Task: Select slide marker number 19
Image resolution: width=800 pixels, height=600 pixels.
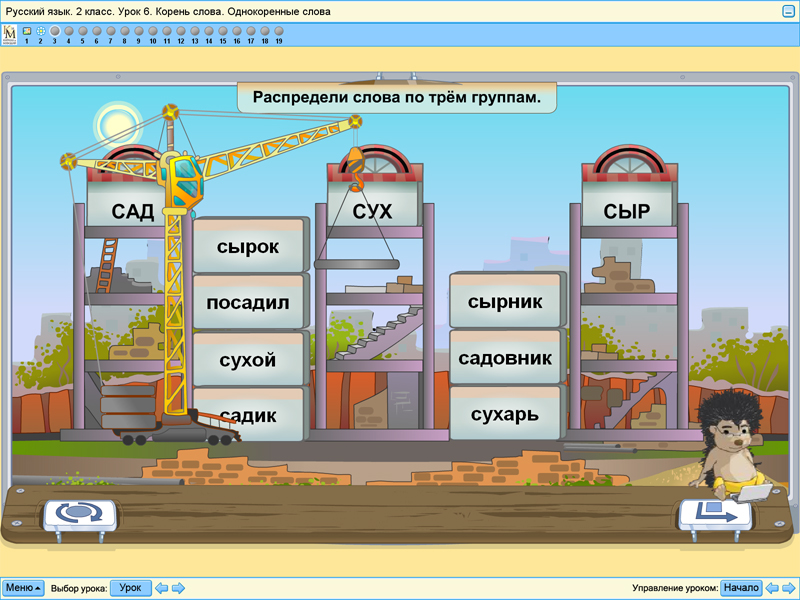Action: (280, 33)
